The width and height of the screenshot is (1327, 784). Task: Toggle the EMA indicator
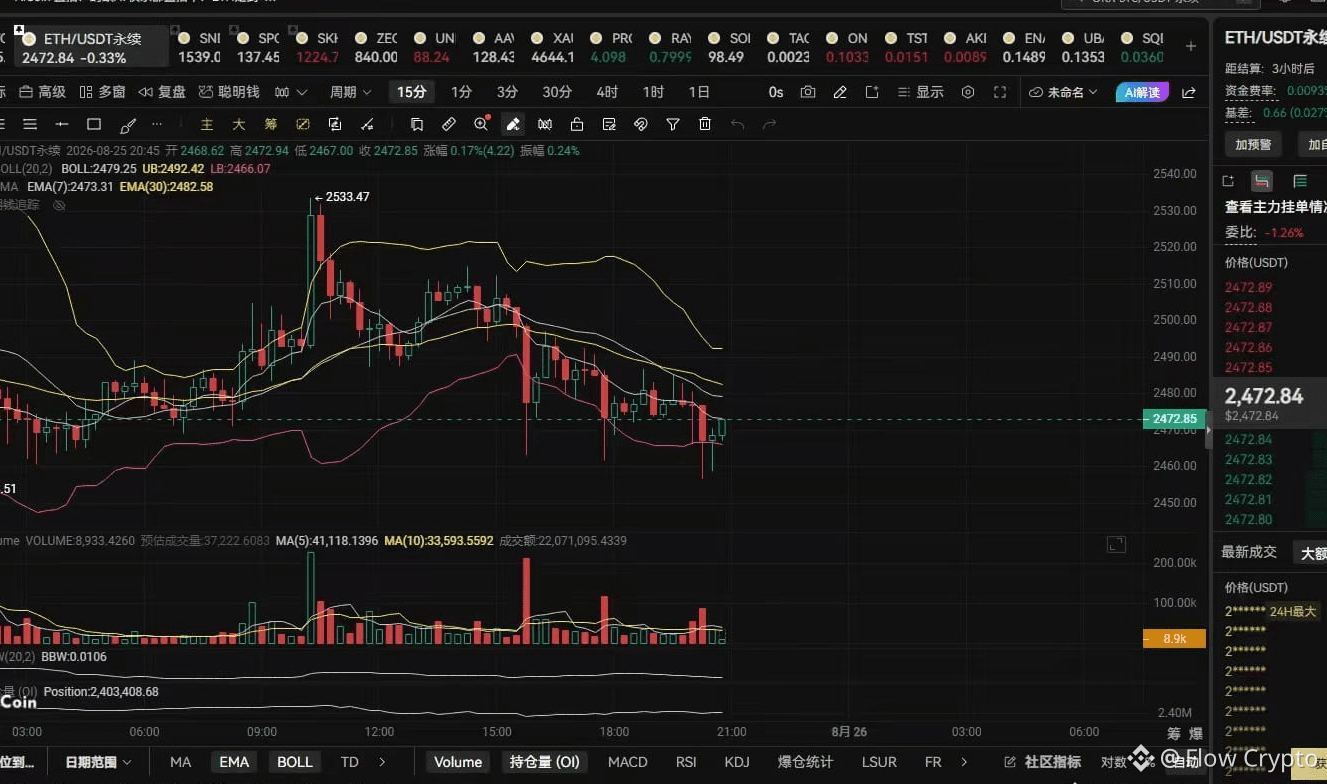[234, 762]
